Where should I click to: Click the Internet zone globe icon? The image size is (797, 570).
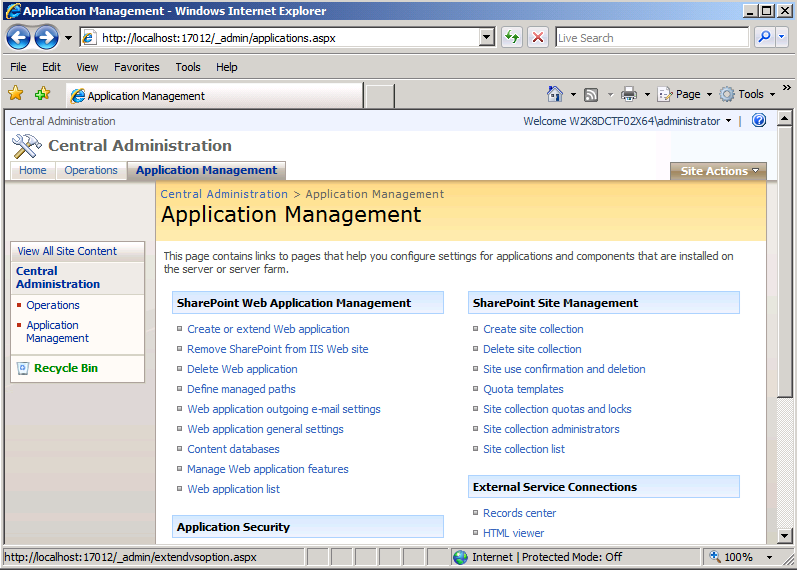pyautogui.click(x=461, y=557)
